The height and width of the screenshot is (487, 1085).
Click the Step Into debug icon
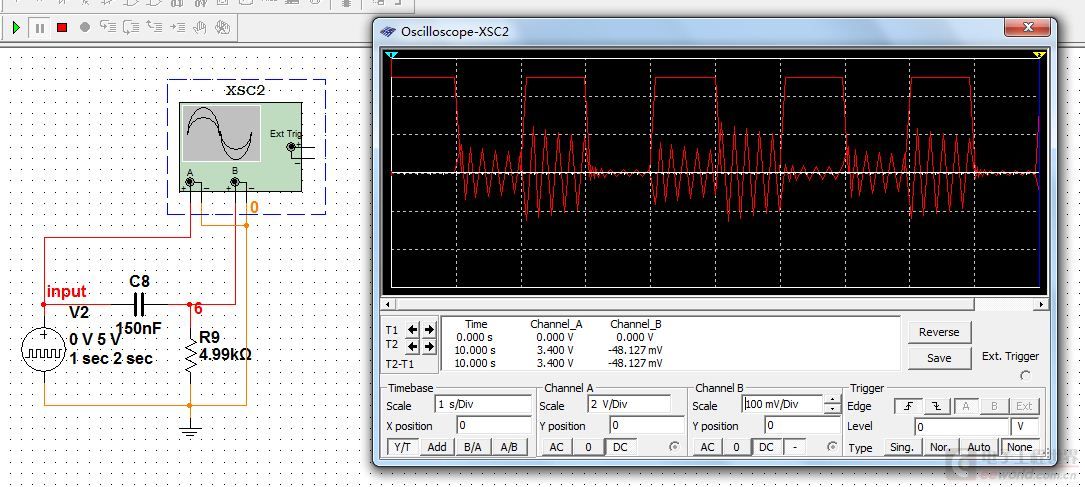pos(107,28)
